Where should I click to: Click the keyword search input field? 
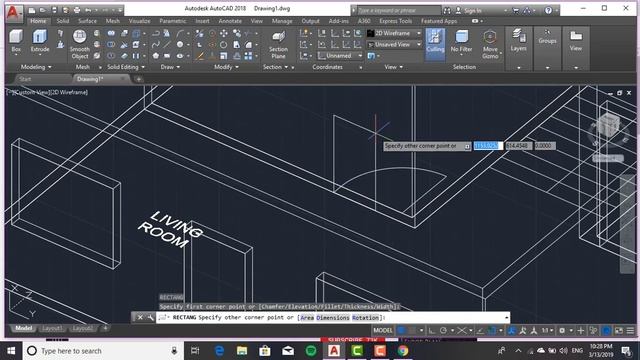click(398, 10)
